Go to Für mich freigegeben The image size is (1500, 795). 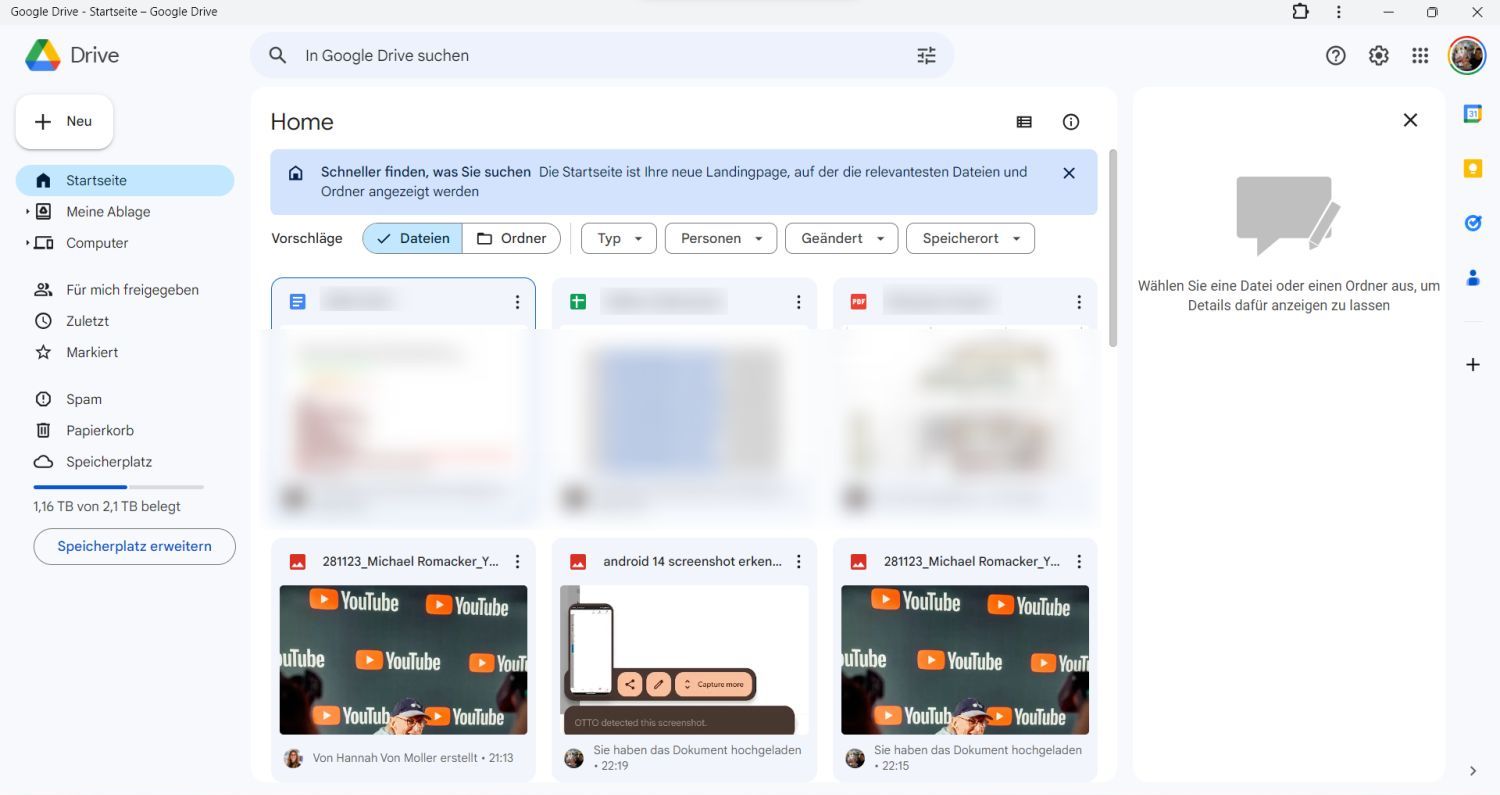[132, 290]
